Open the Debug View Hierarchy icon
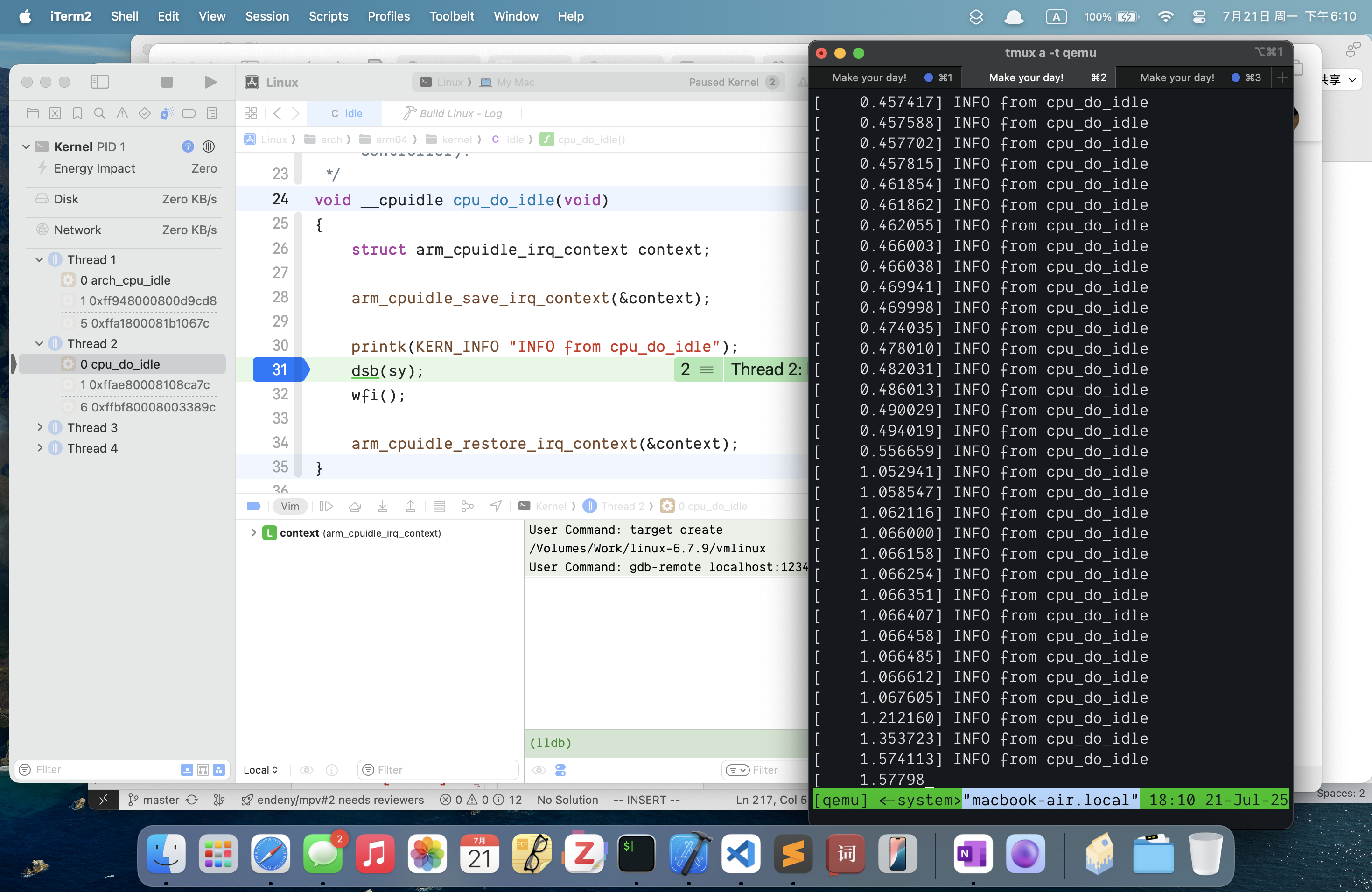Screen dimensions: 1372x892 coord(439,506)
